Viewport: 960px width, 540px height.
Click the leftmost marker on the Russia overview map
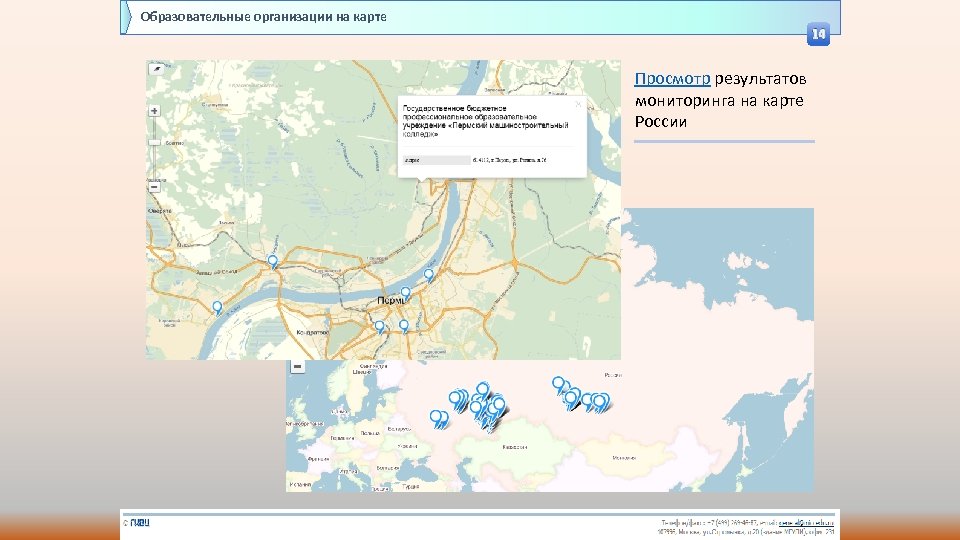[x=437, y=419]
